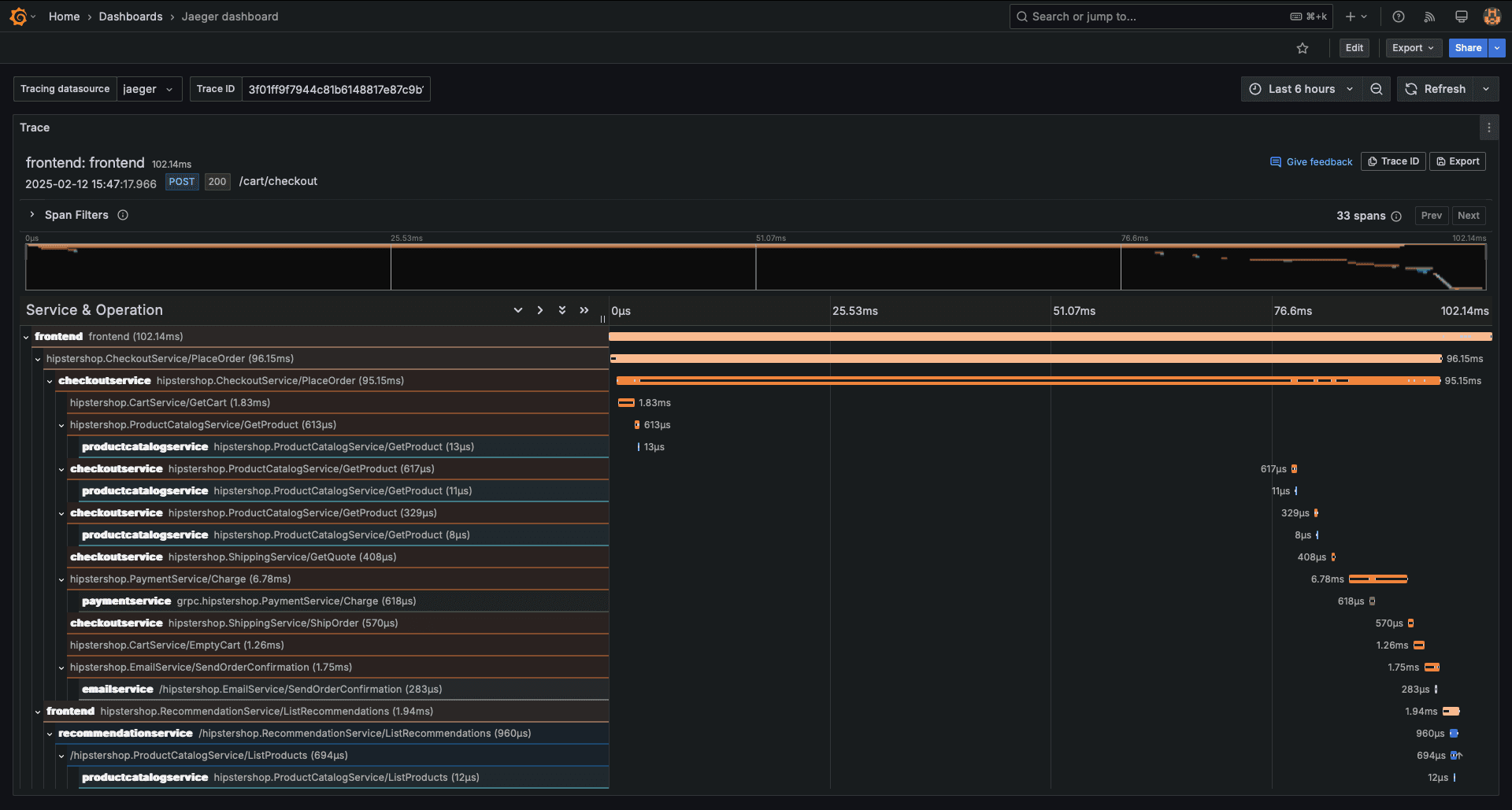Click the Trace panel title
1512x810 pixels.
[x=35, y=128]
